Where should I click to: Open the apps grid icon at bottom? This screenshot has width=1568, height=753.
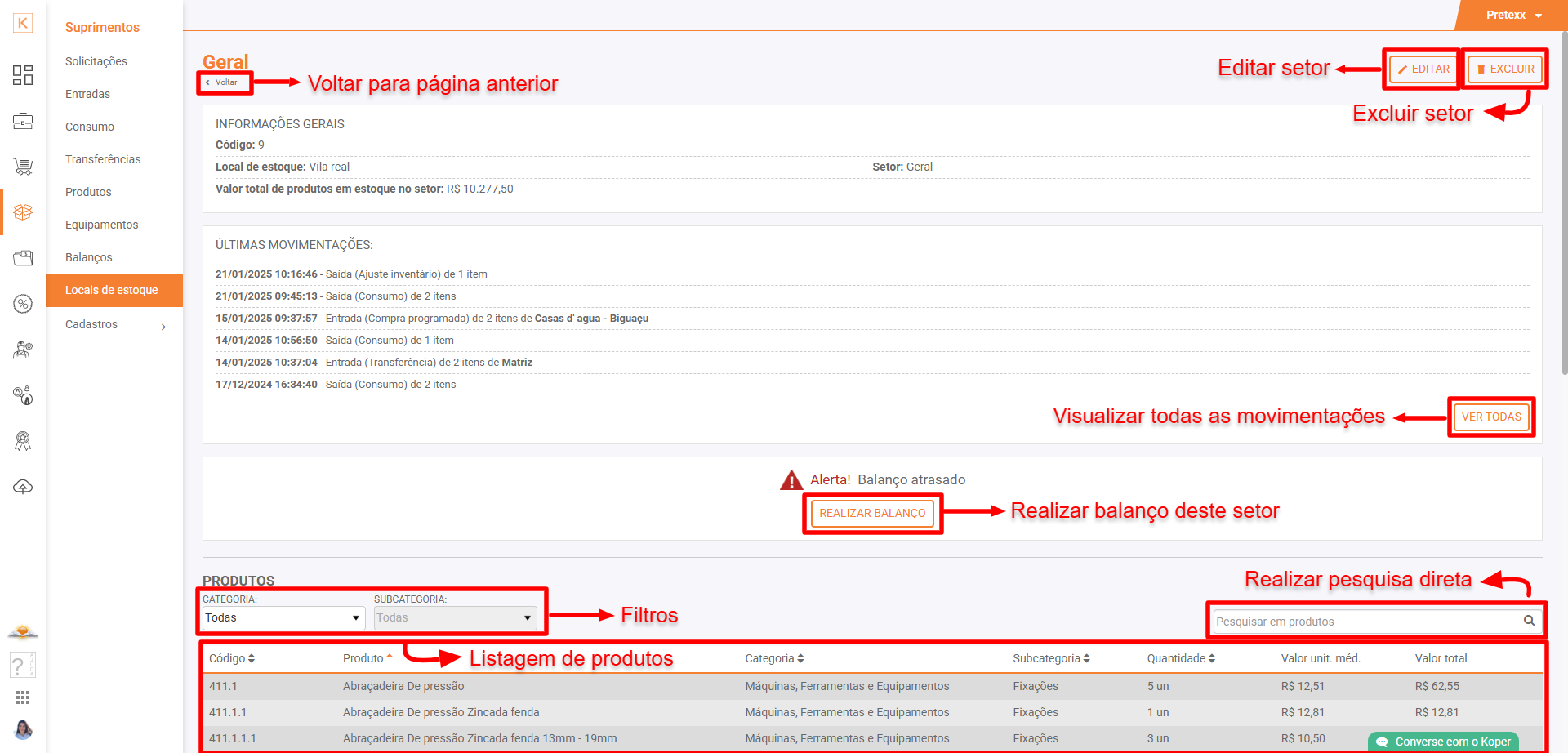[23, 697]
